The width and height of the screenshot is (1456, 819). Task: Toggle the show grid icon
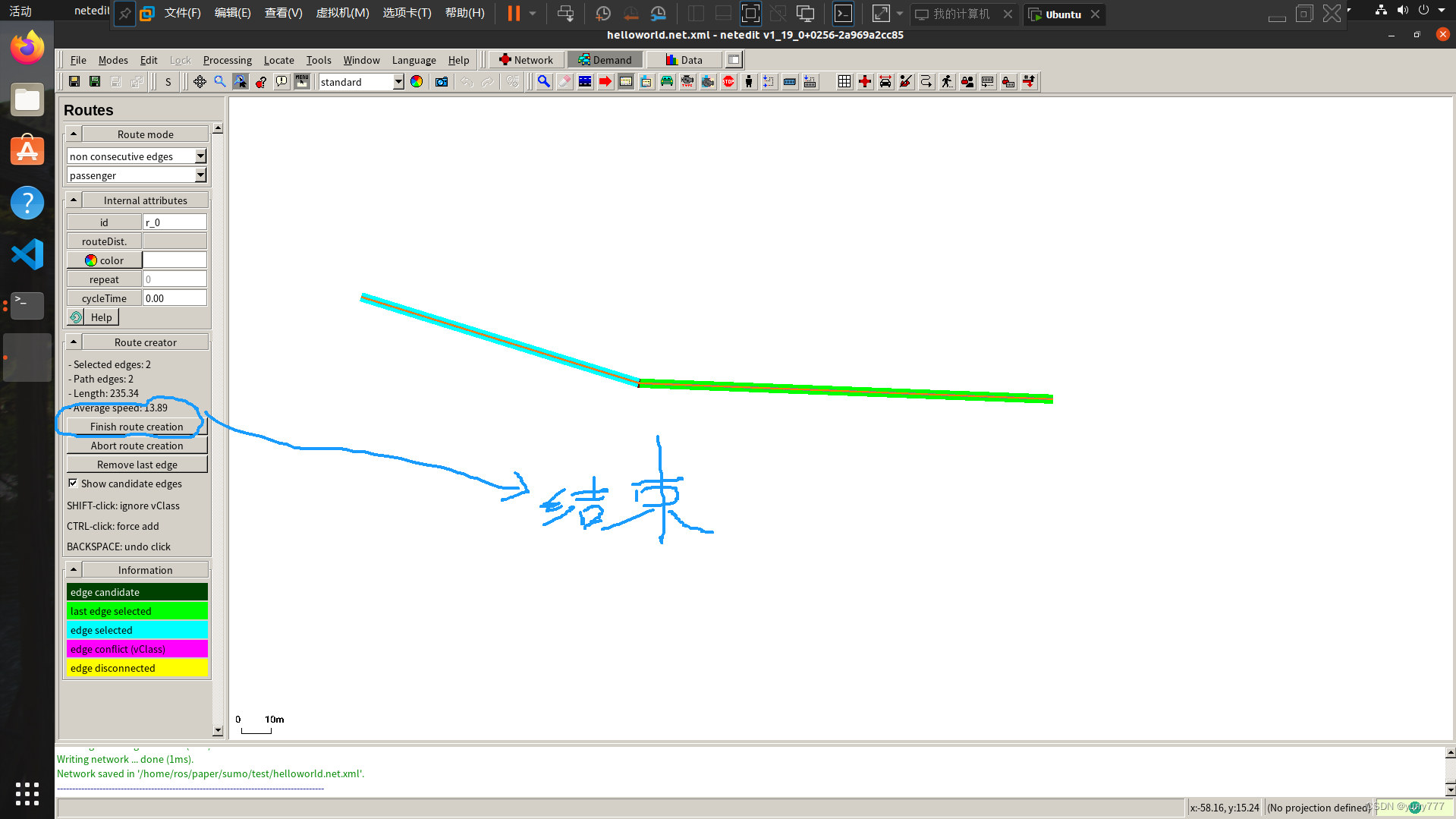click(844, 82)
